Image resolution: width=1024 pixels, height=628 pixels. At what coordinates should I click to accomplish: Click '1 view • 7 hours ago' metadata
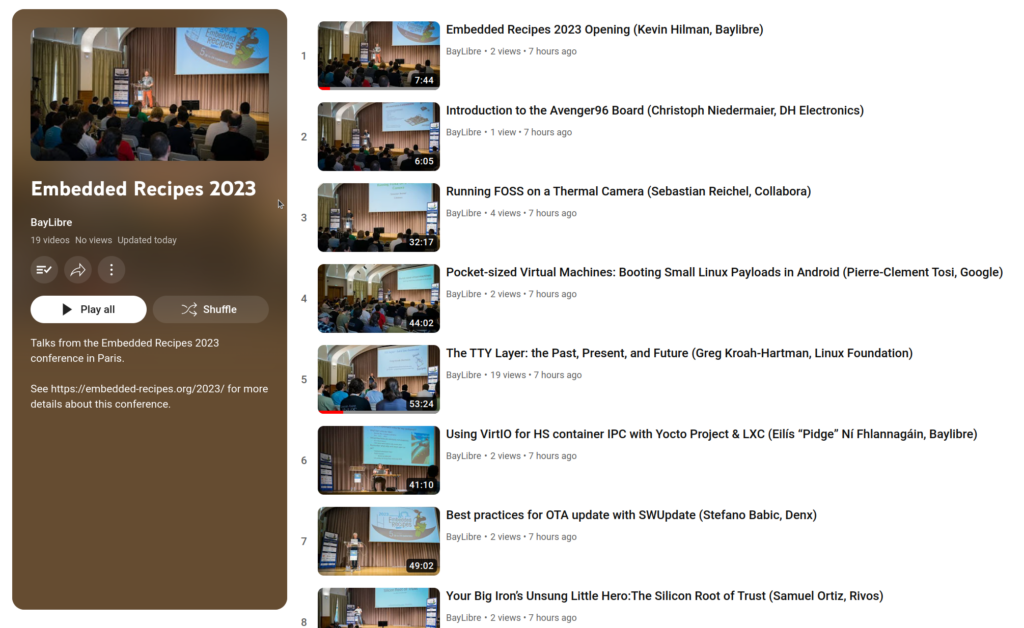[531, 132]
